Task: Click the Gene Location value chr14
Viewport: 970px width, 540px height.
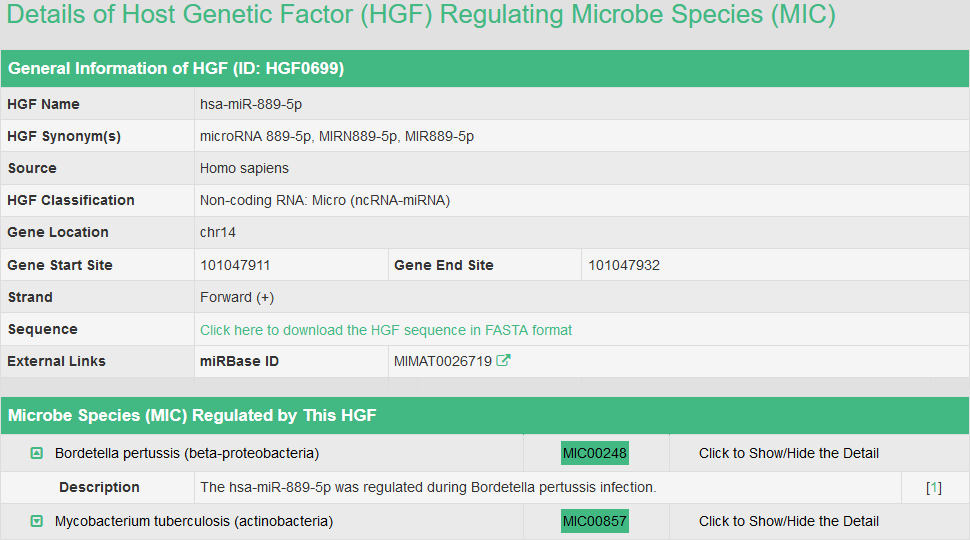Action: coord(218,232)
